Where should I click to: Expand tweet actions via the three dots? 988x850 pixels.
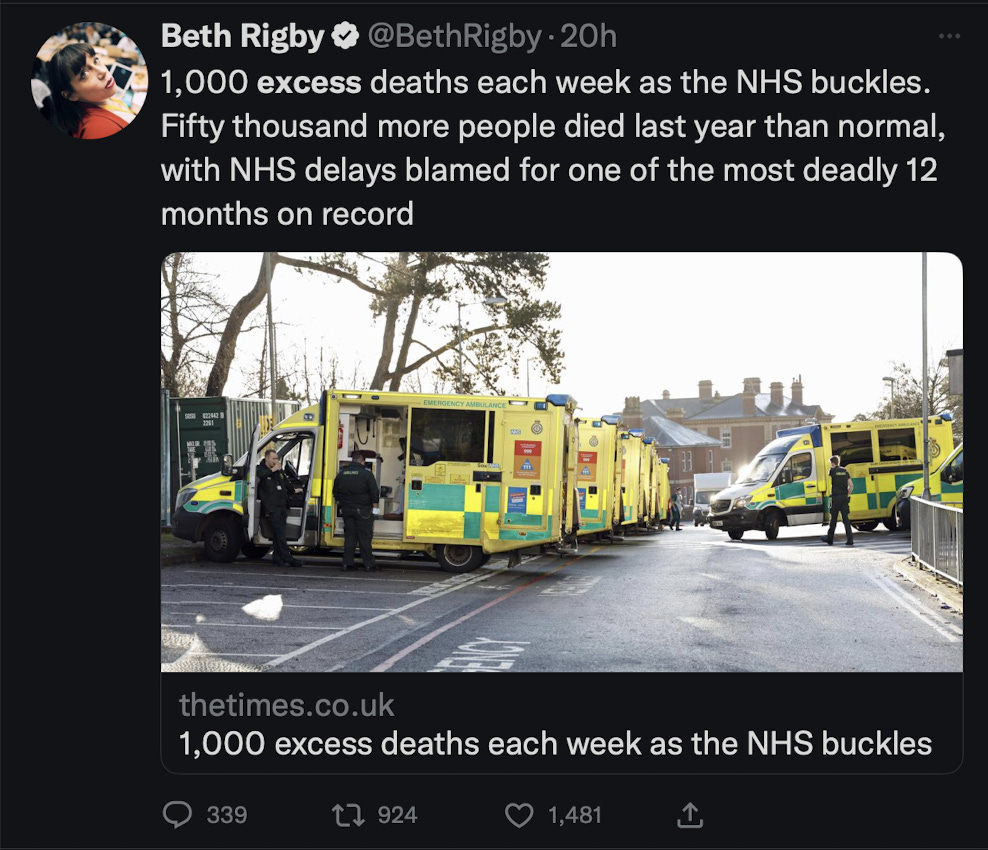point(951,36)
